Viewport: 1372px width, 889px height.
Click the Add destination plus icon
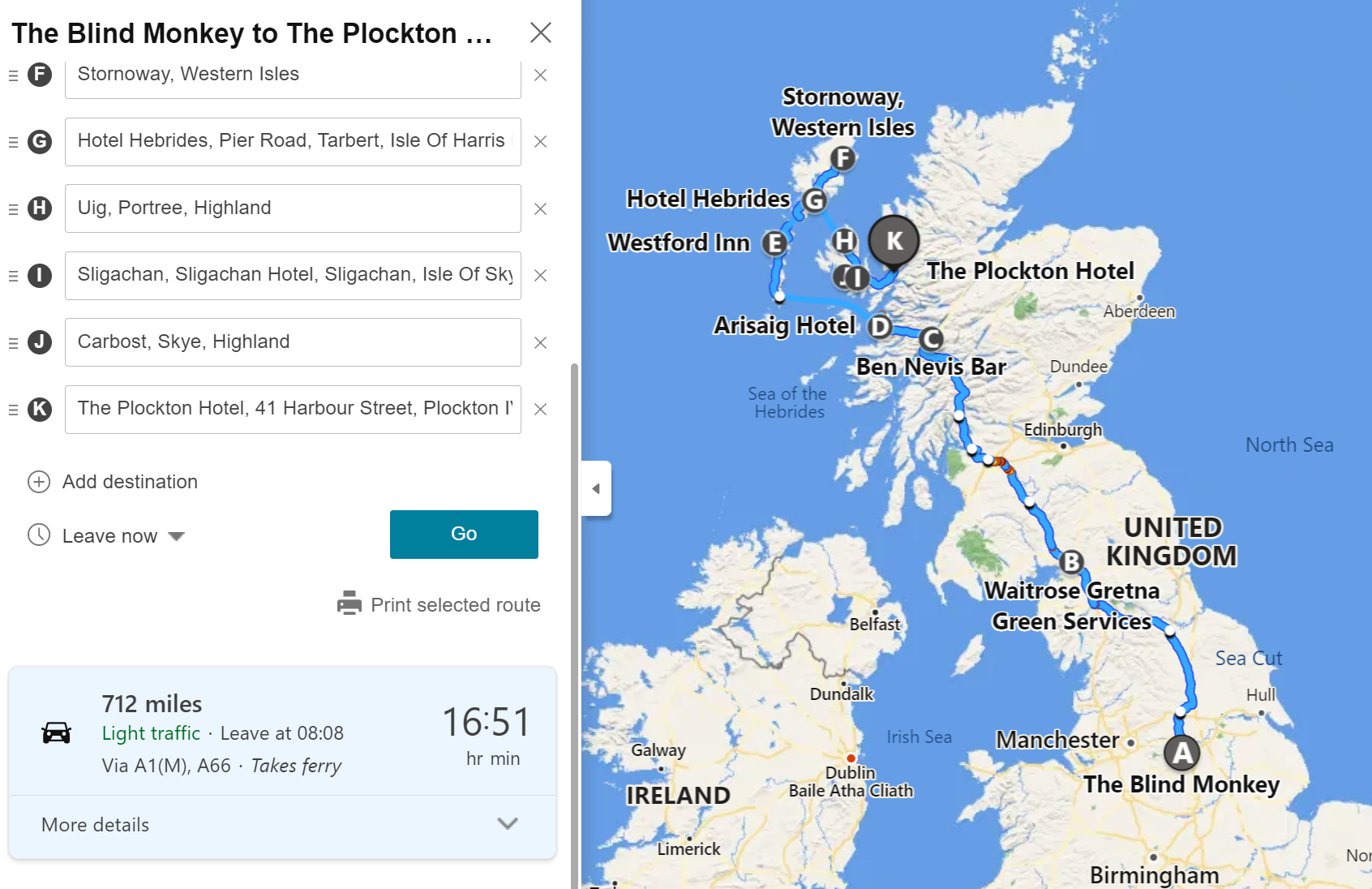pyautogui.click(x=39, y=482)
